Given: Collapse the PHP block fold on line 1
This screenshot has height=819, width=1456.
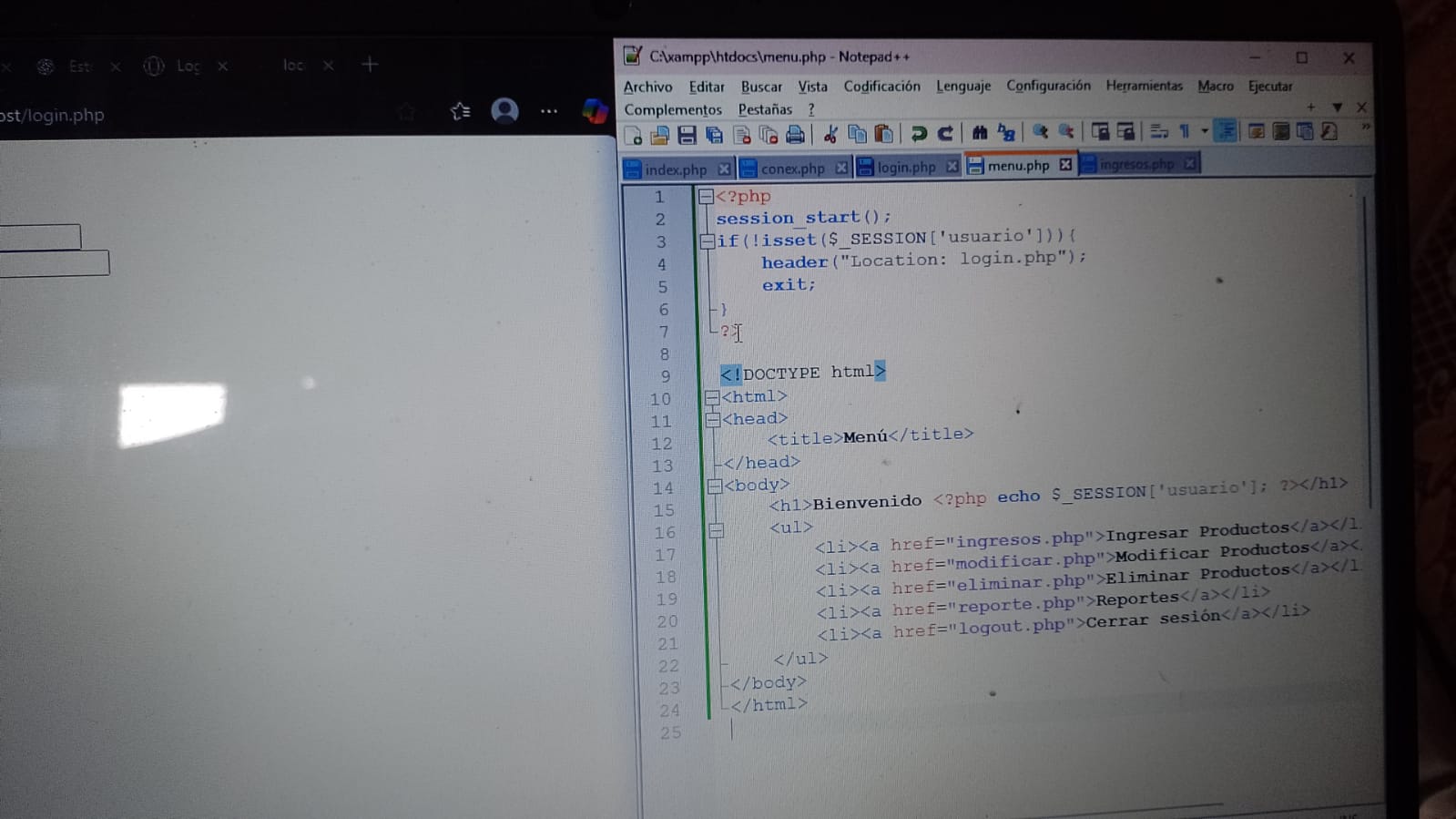Looking at the screenshot, I should pos(706,197).
